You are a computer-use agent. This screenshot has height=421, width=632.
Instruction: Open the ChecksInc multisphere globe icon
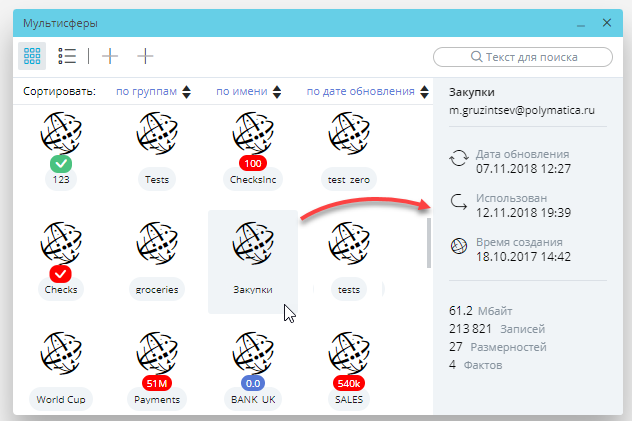253,133
